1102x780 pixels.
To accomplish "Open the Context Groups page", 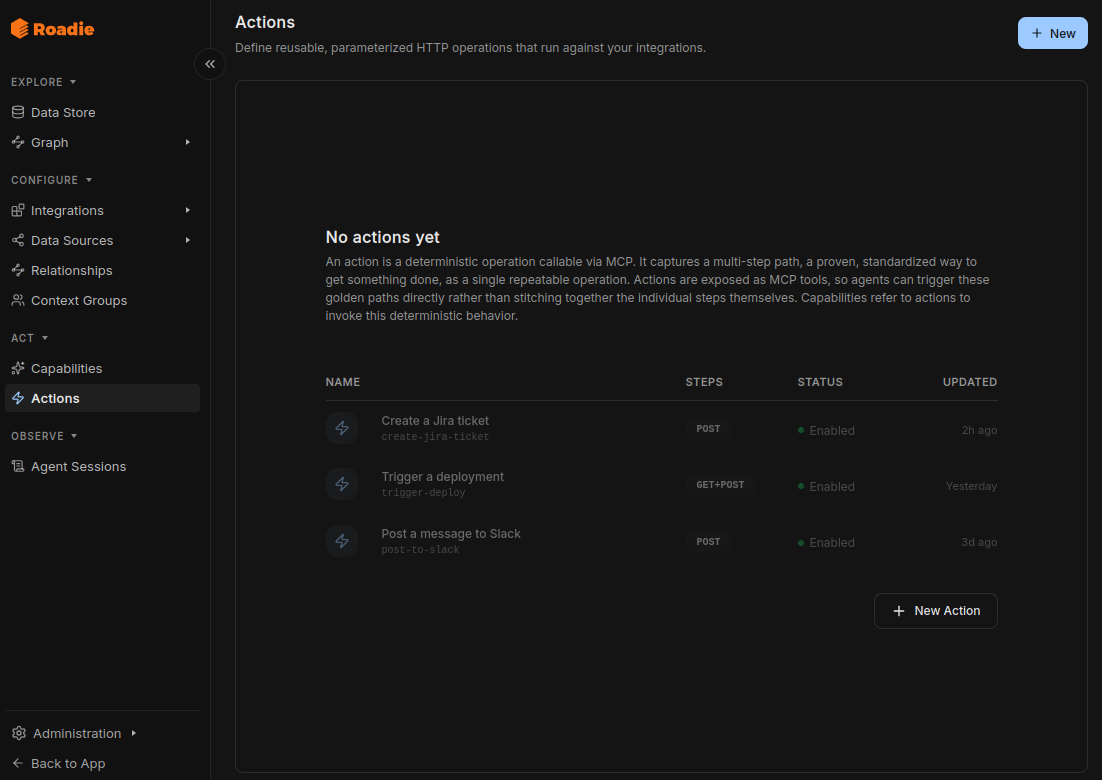I will pos(103,301).
